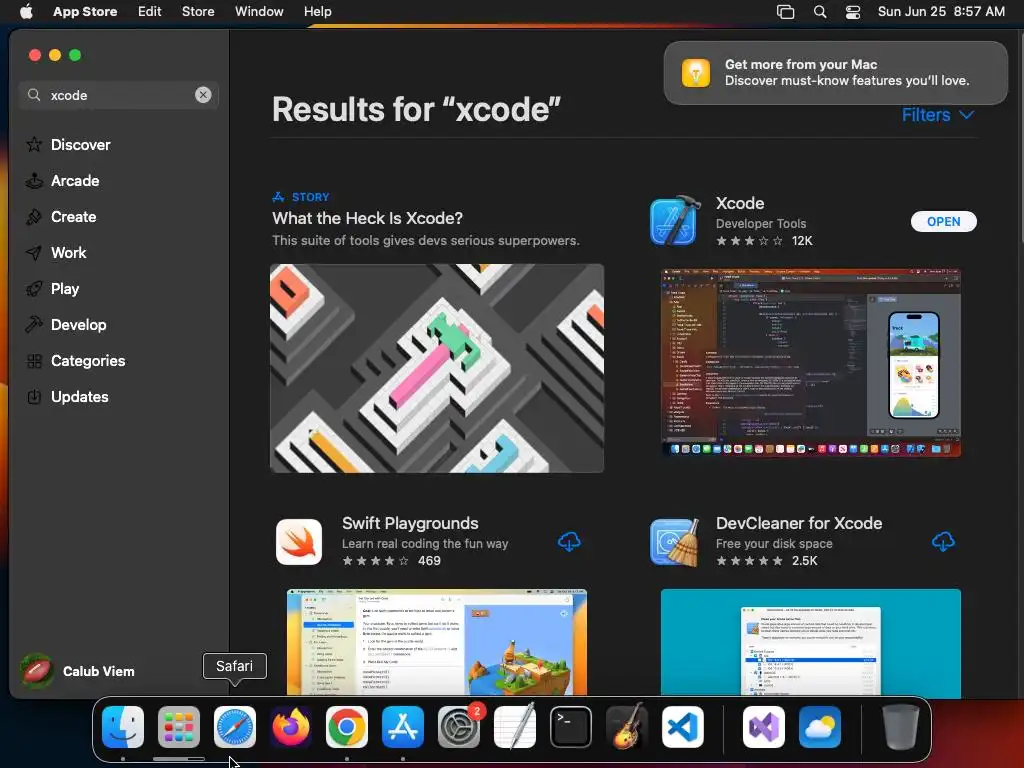Open the Xcode screenshot preview
The height and width of the screenshot is (768, 1024).
[810, 363]
